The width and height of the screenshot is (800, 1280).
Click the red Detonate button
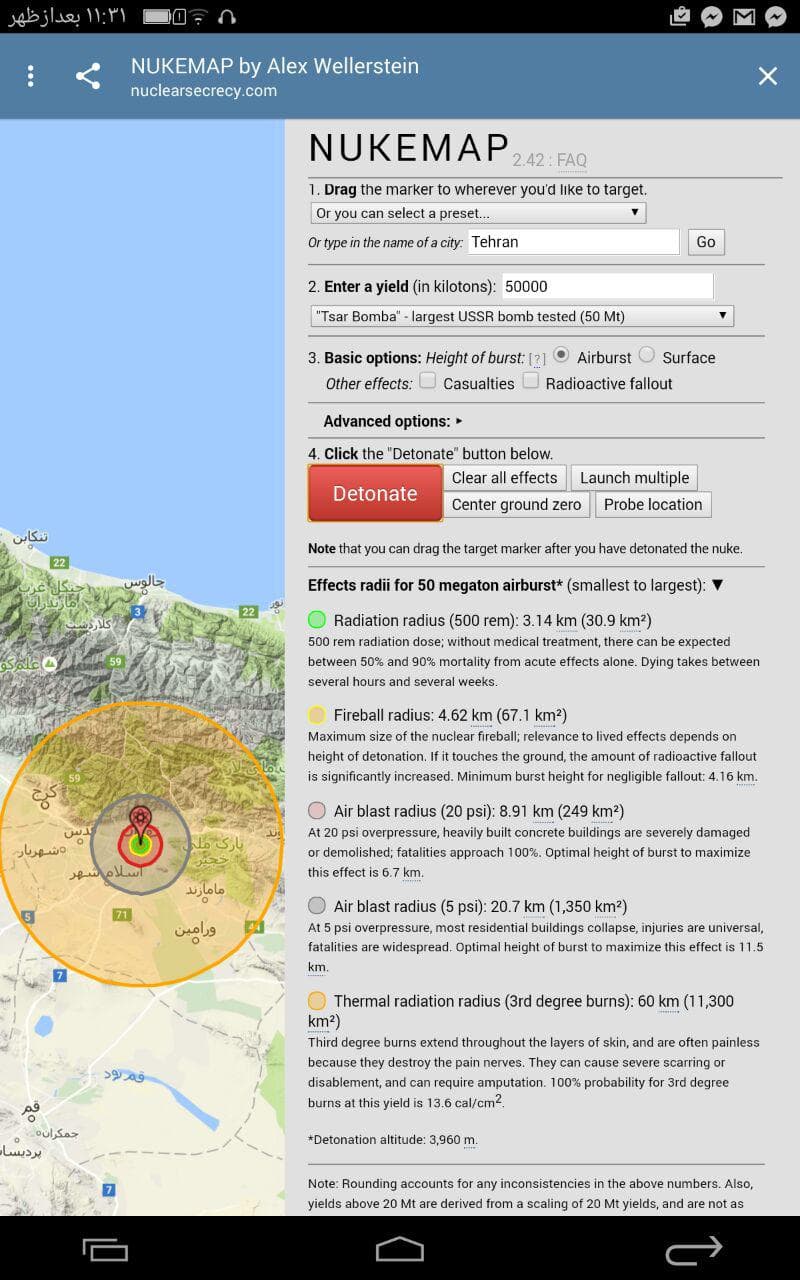pos(375,493)
